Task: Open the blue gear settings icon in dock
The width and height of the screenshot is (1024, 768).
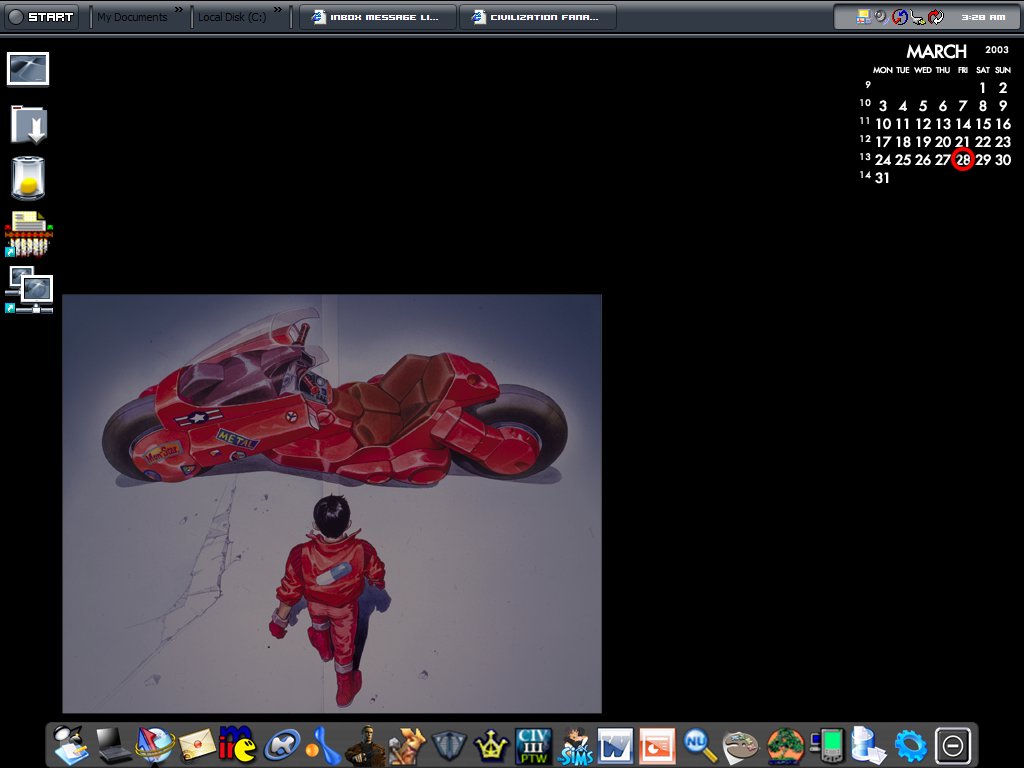Action: (x=910, y=746)
